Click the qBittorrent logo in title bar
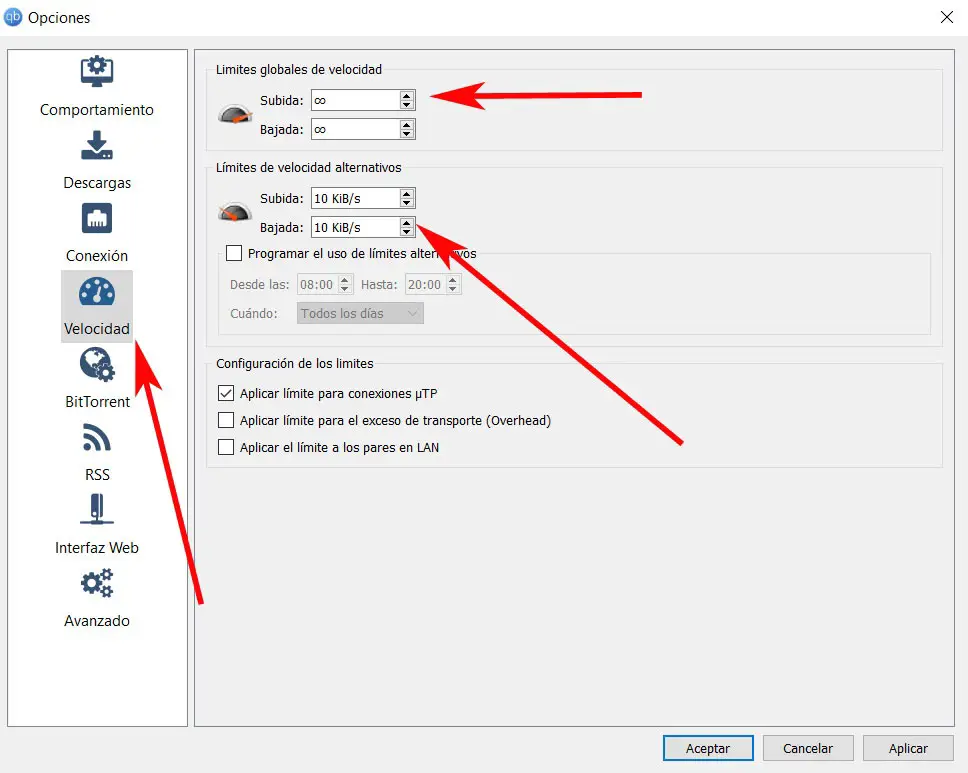 pos(13,17)
